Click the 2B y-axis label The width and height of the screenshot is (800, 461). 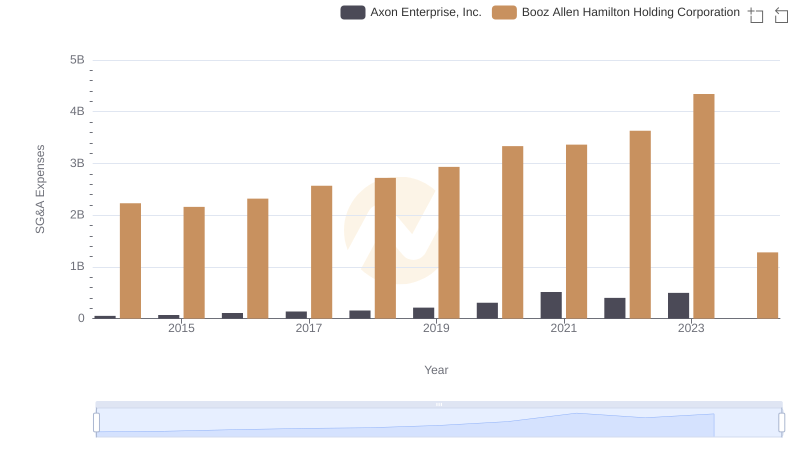click(77, 215)
